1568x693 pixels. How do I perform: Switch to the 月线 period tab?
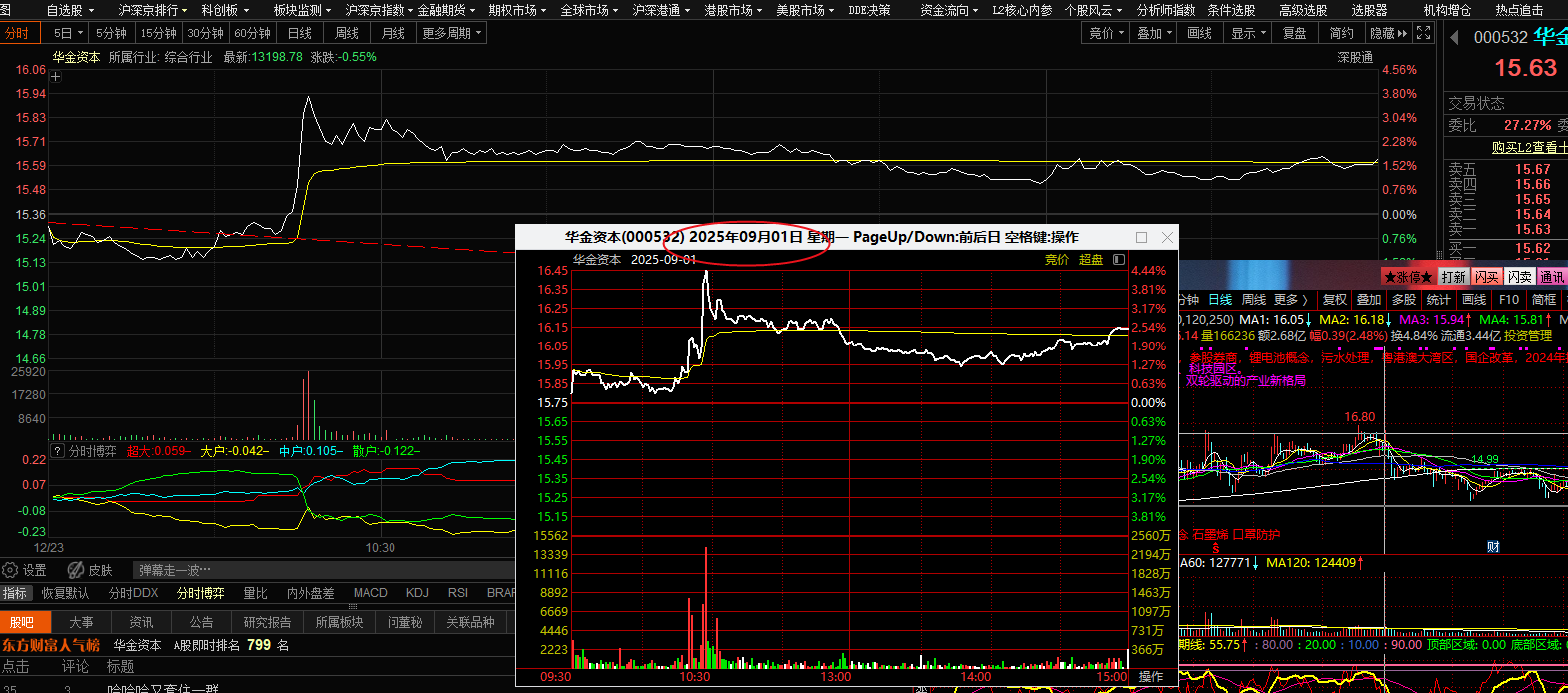(x=393, y=33)
